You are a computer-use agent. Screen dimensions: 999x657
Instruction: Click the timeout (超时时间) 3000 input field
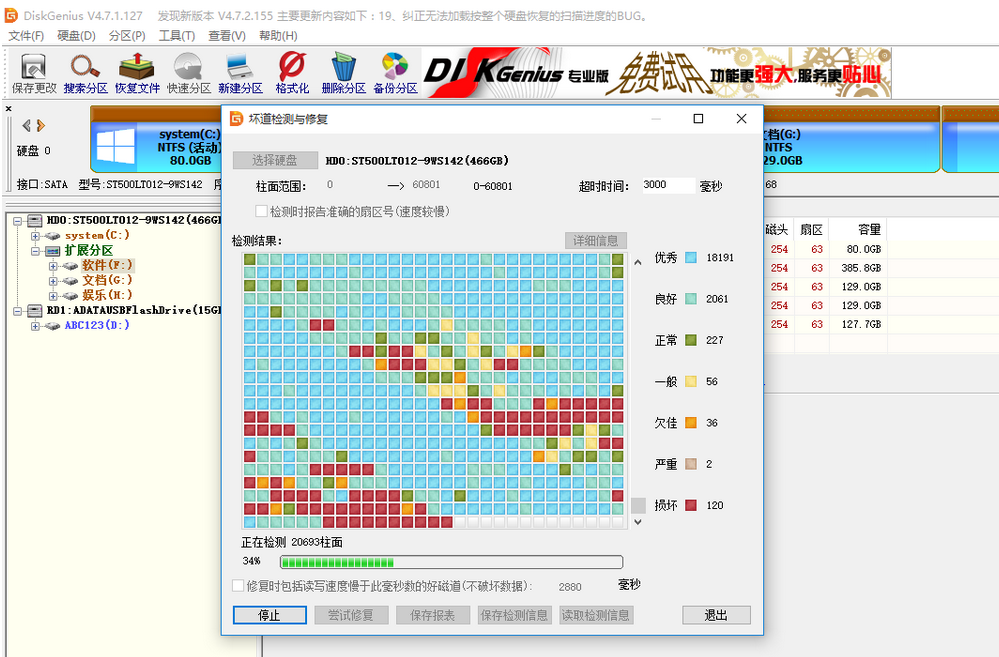click(668, 185)
